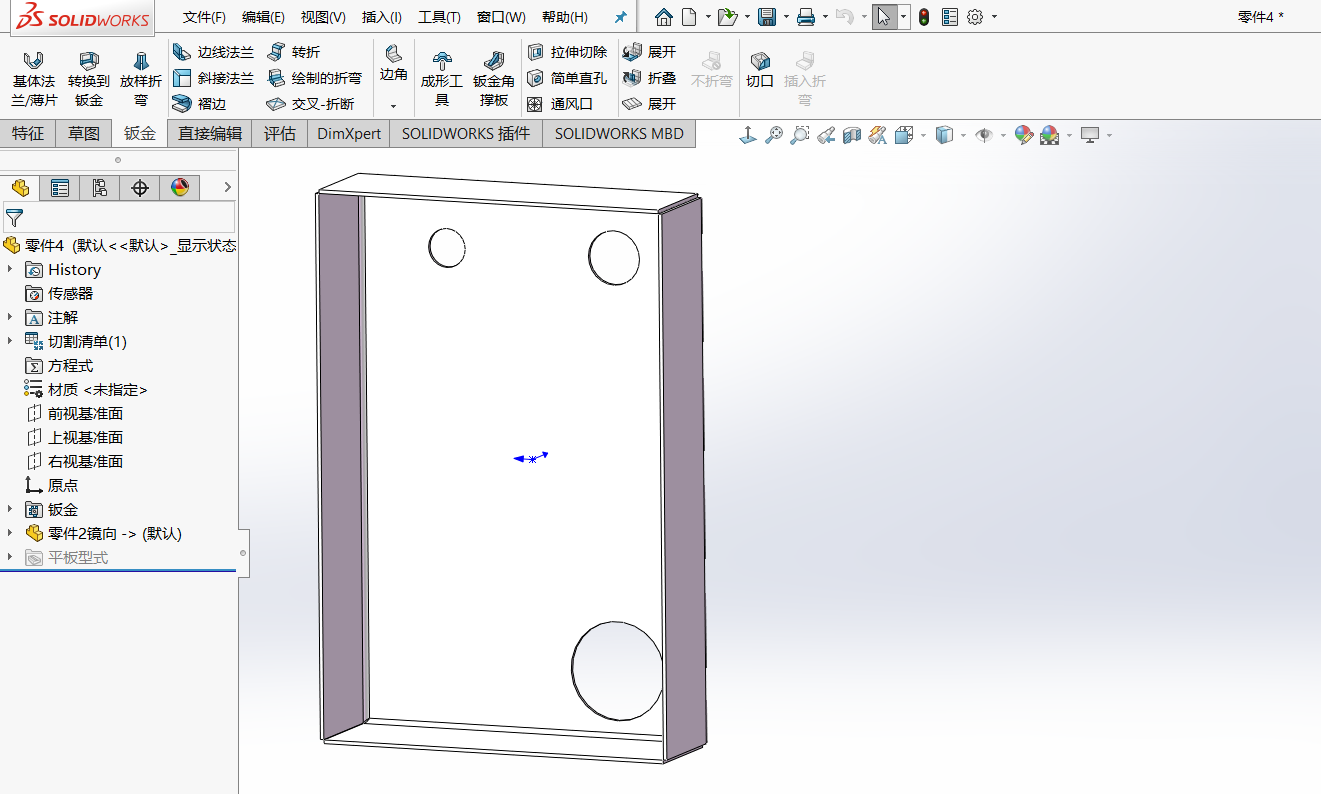The image size is (1321, 794).
Task: Expand more manager tabs chevron
Action: 228,187
